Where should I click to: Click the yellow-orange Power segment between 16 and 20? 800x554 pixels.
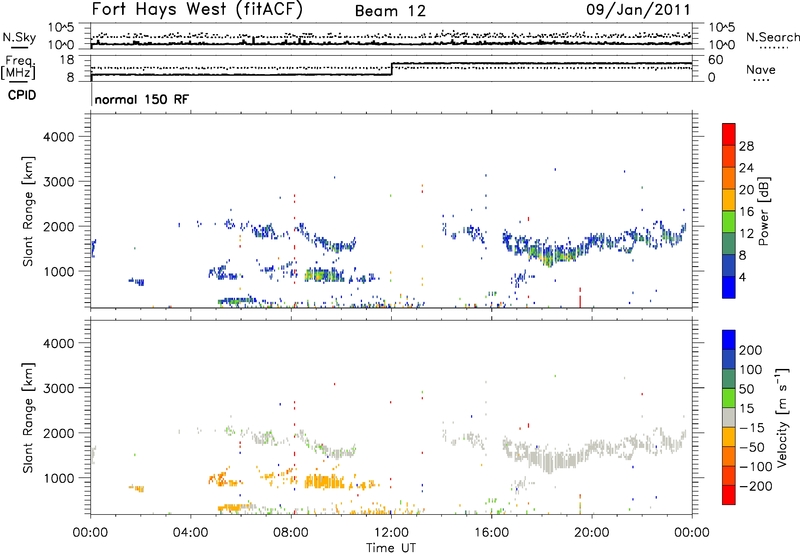click(729, 200)
